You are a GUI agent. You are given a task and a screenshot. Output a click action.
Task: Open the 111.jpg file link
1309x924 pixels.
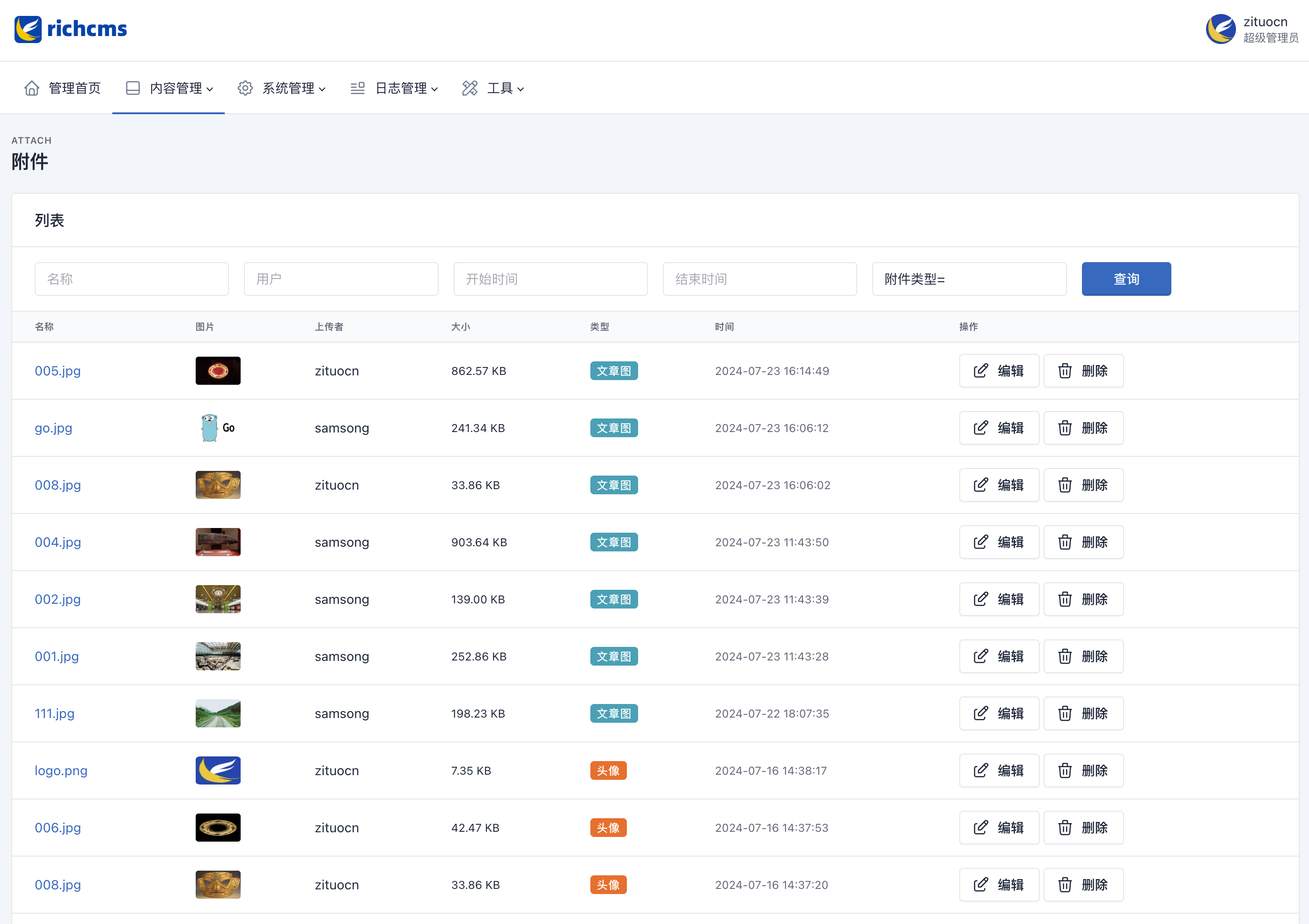(x=55, y=713)
